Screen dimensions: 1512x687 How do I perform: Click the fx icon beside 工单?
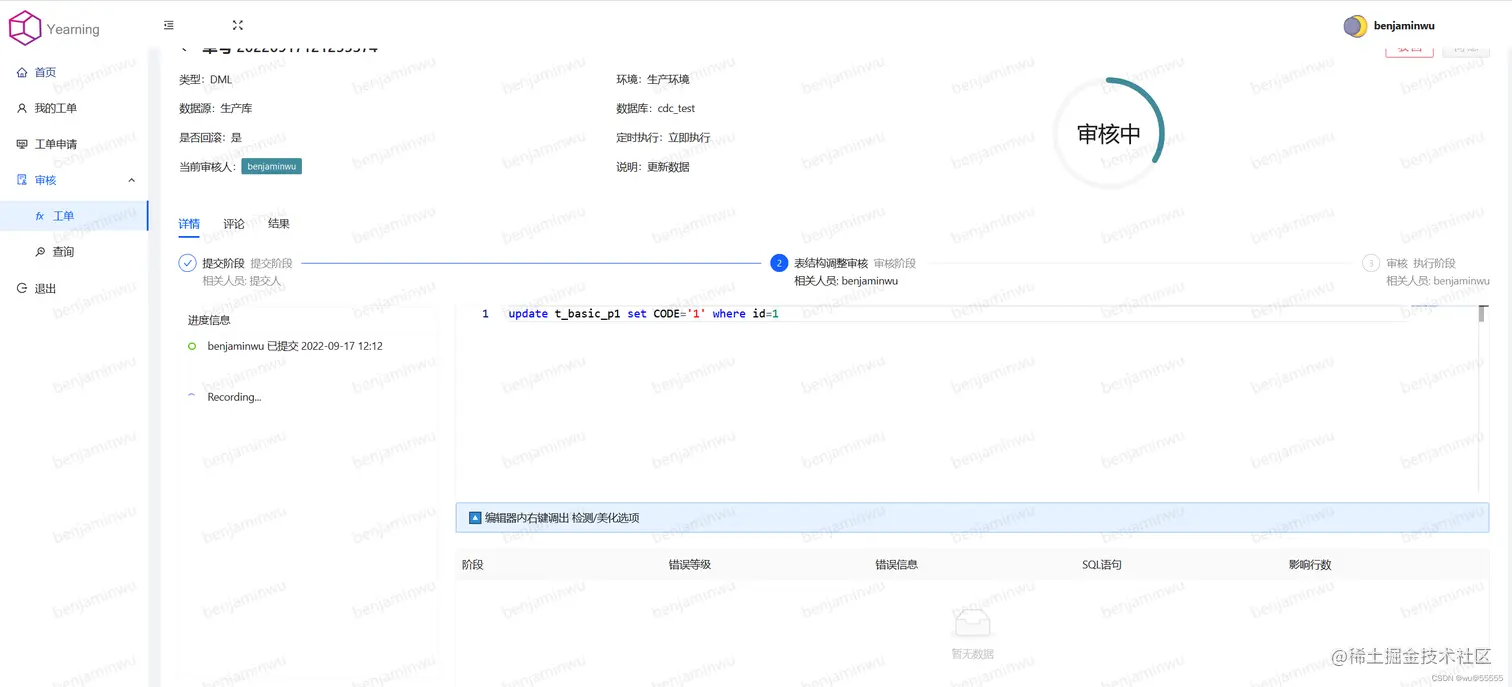coord(40,216)
